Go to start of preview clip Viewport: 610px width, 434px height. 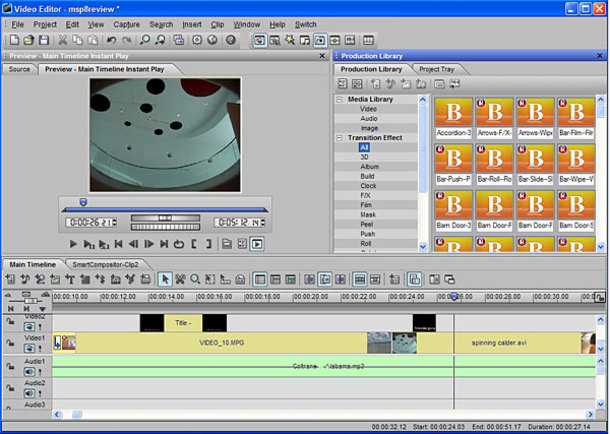pos(118,244)
